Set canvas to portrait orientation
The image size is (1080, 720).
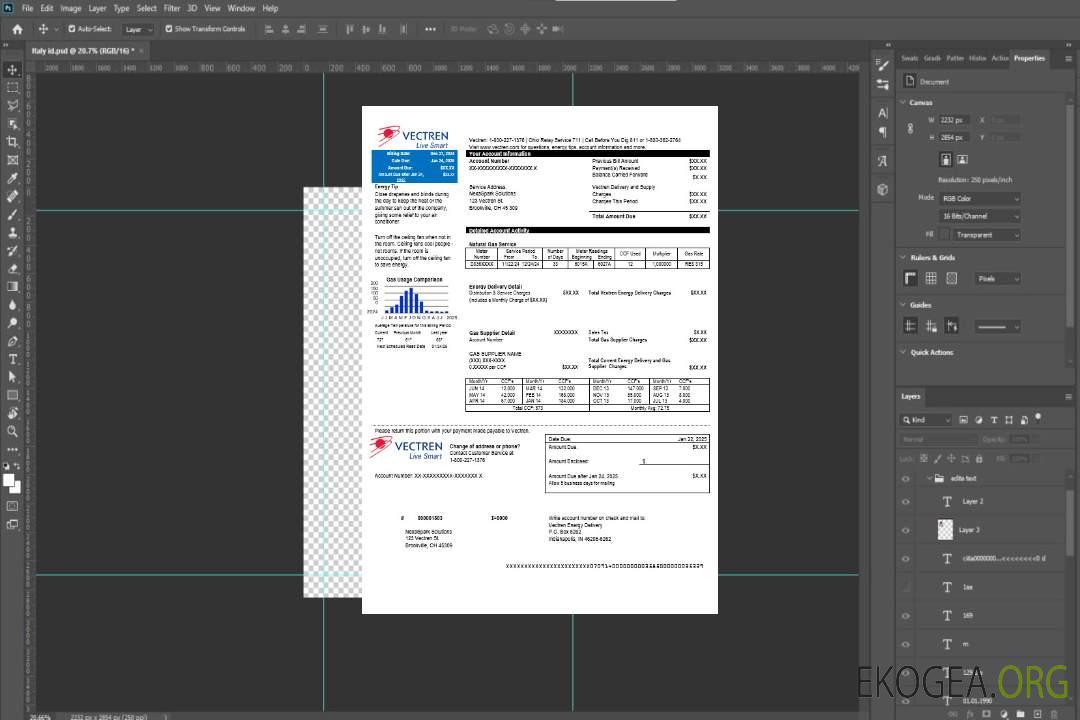(946, 159)
